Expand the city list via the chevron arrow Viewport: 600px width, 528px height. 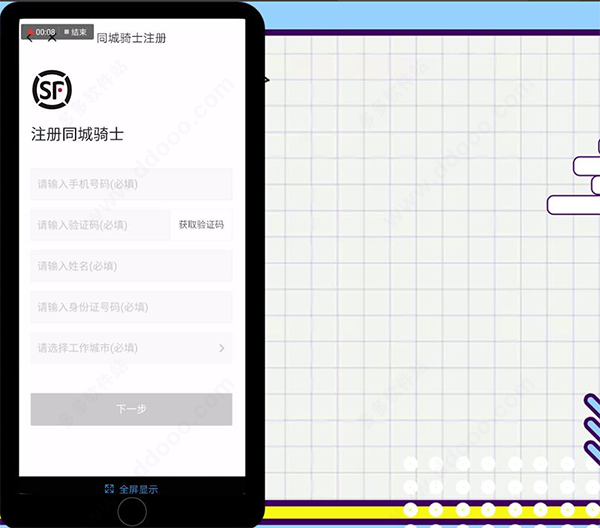click(x=221, y=348)
